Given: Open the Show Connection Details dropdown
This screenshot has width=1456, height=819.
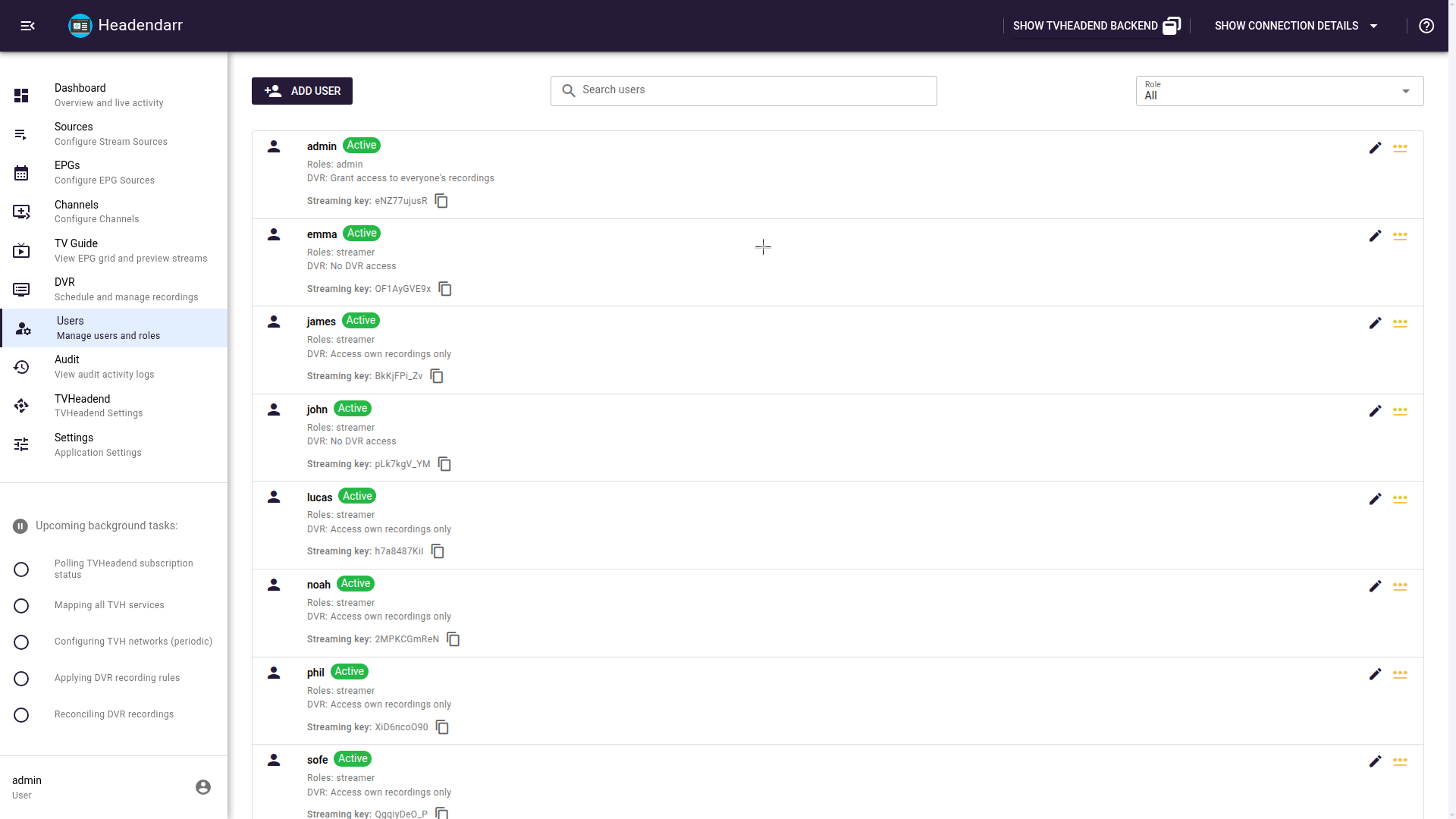Looking at the screenshot, I should (x=1296, y=25).
